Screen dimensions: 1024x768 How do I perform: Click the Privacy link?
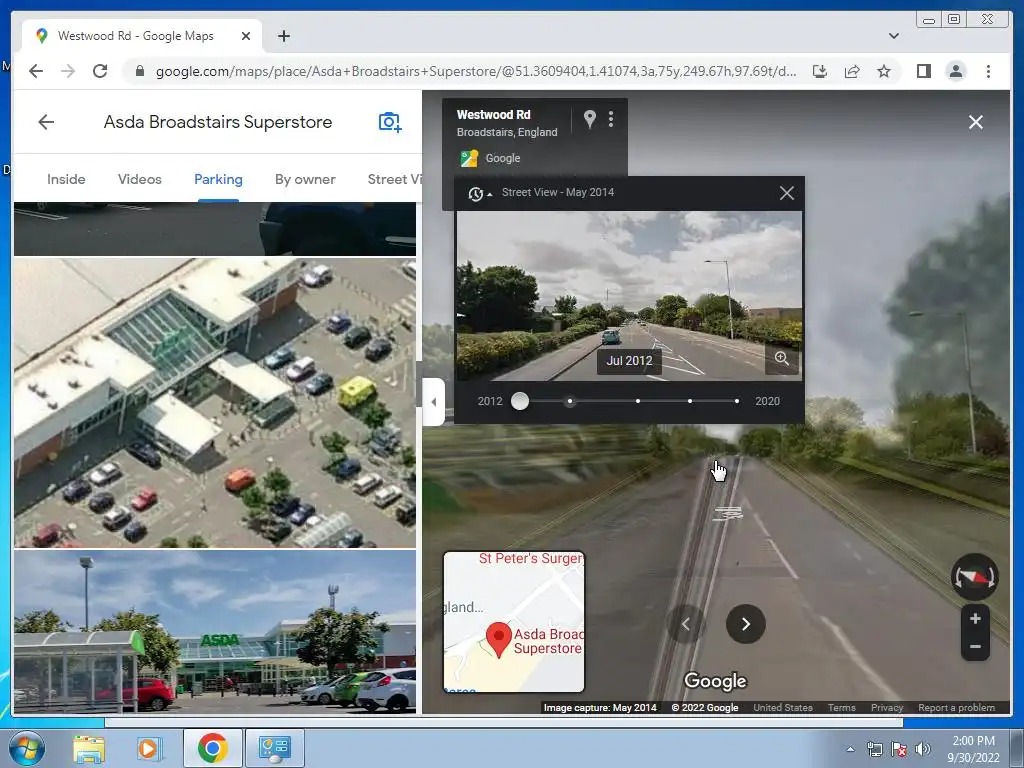pos(886,707)
